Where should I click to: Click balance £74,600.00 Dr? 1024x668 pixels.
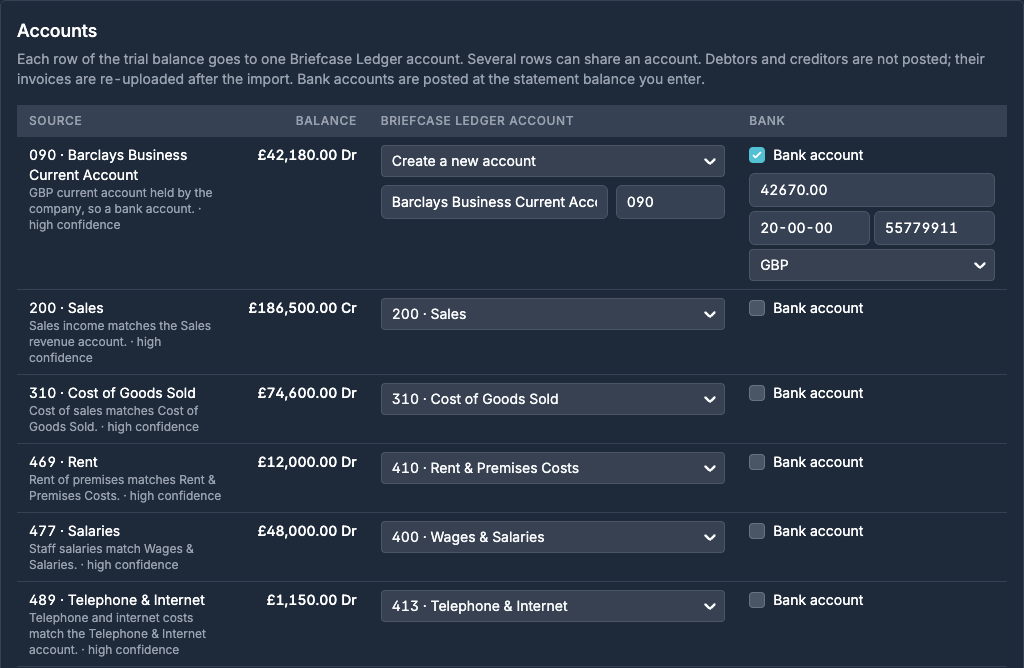(307, 393)
